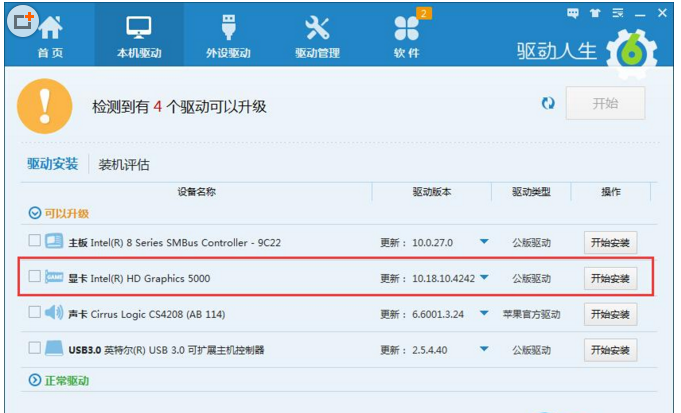Check the Cirrus Logic sound card checkbox
Image resolution: width=681 pixels, height=413 pixels.
[x=34, y=312]
